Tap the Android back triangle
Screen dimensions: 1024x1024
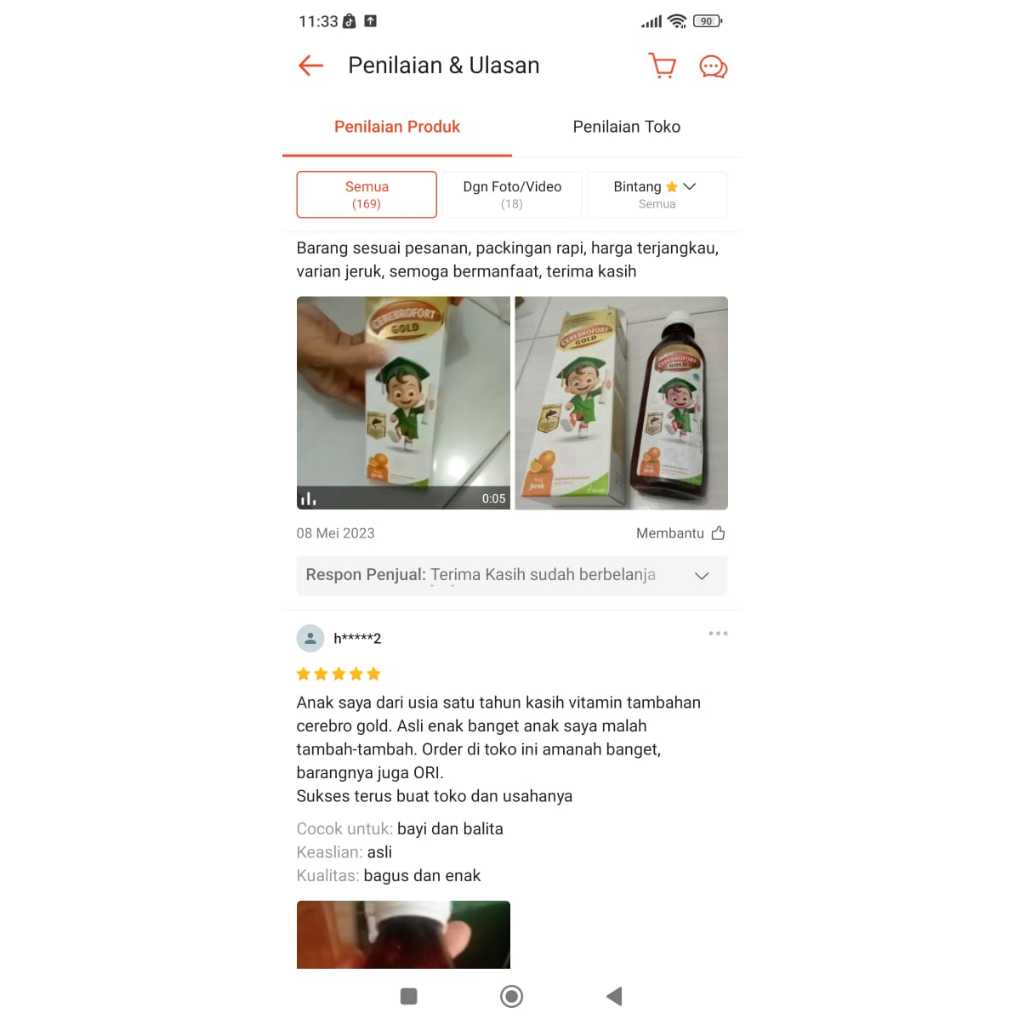(614, 996)
